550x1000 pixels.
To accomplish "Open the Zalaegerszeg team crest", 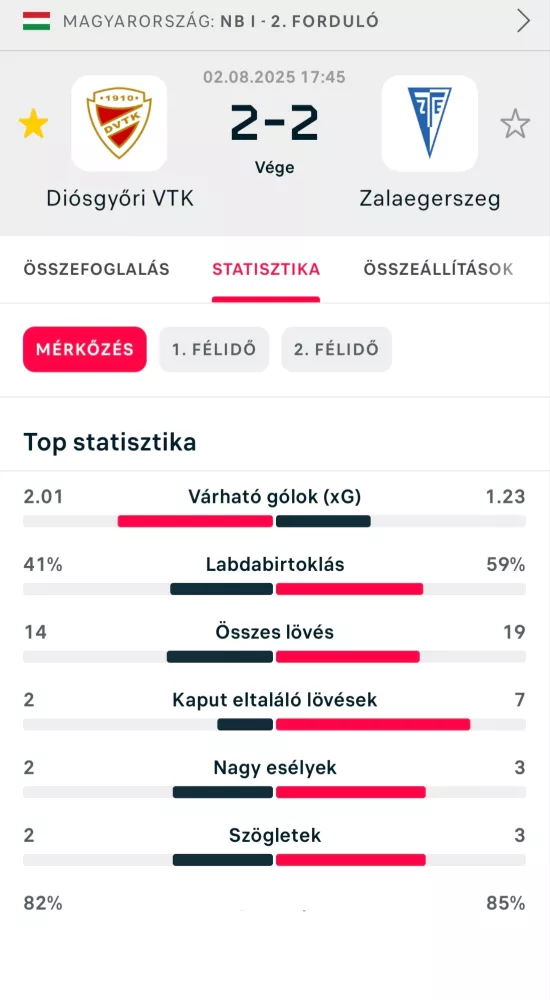I will coord(429,123).
